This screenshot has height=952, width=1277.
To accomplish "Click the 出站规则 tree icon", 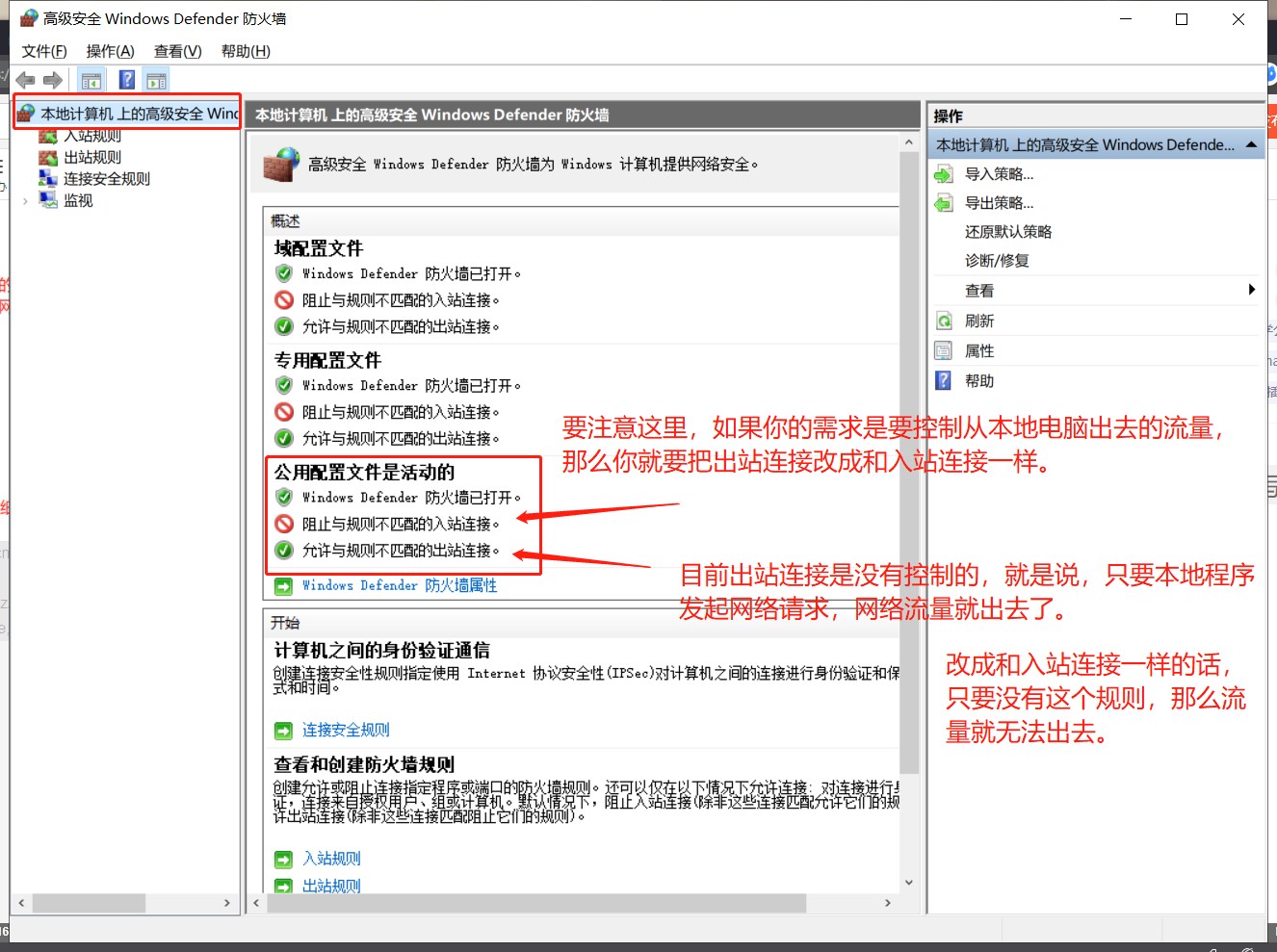I will [48, 157].
